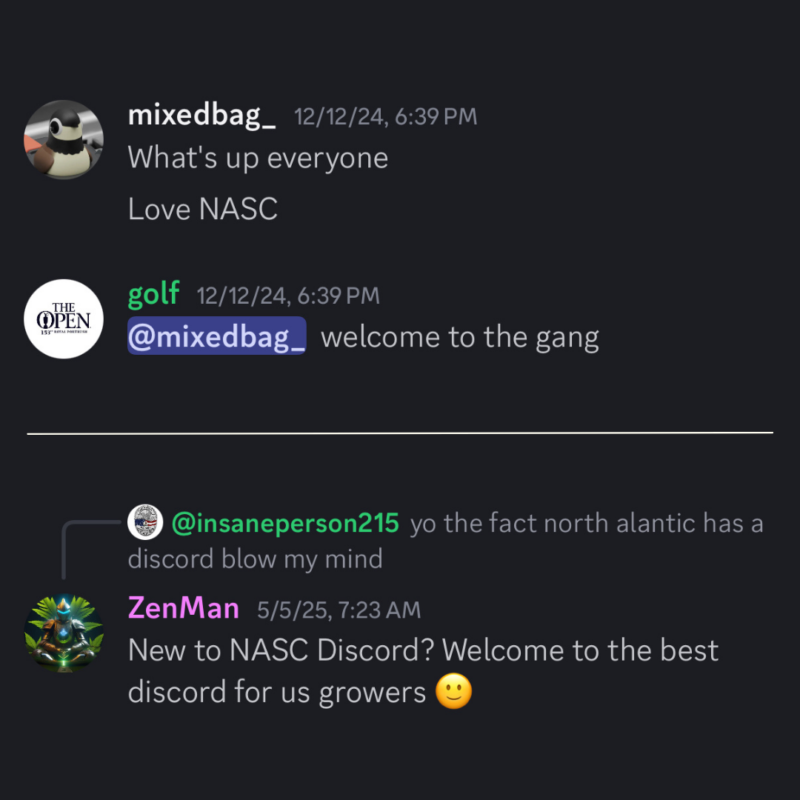Jump to the replied message about north alantic
Image resolution: width=800 pixels, height=800 pixels.
445,541
